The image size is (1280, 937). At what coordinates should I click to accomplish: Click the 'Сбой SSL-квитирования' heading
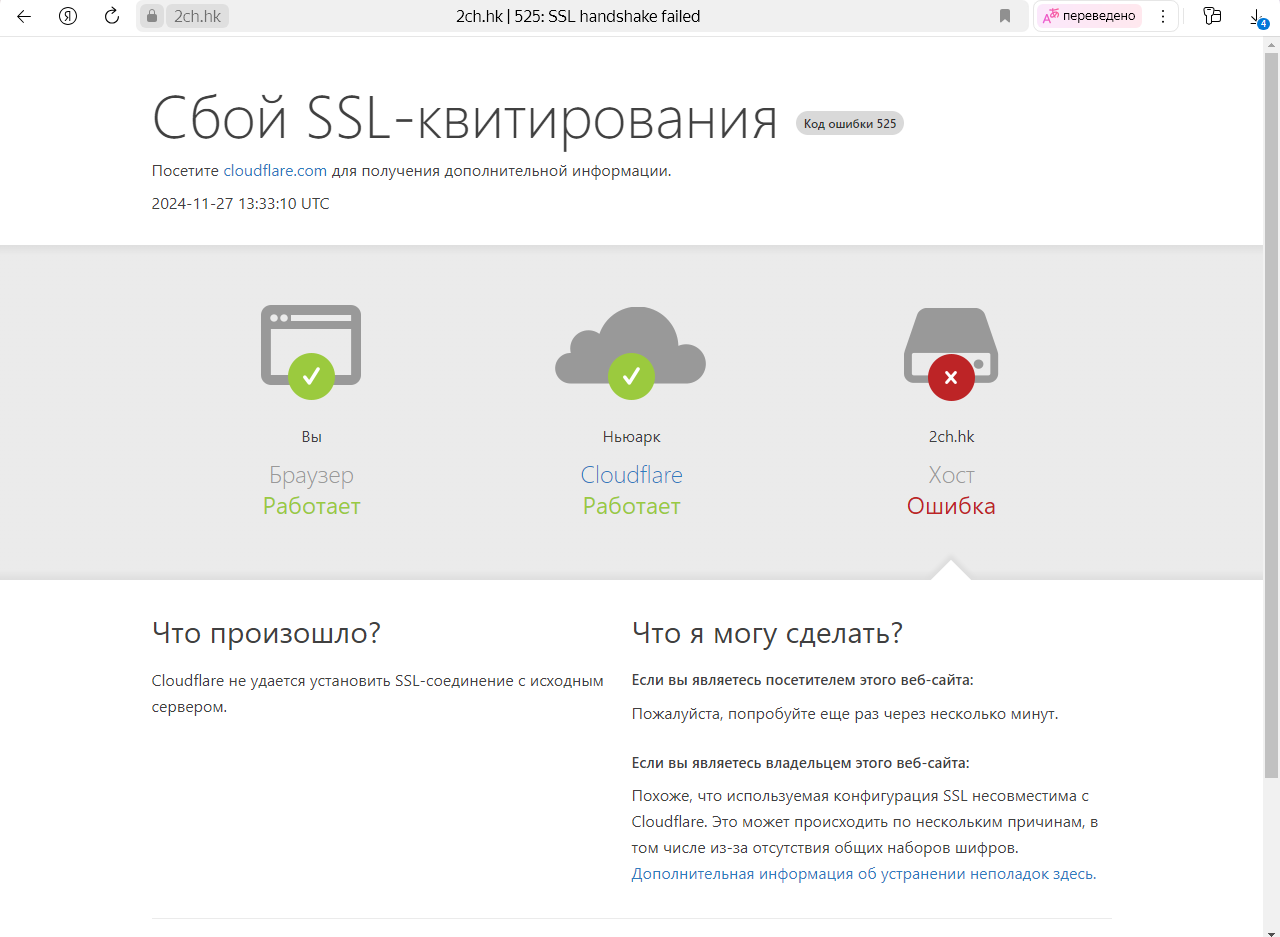[x=465, y=118]
